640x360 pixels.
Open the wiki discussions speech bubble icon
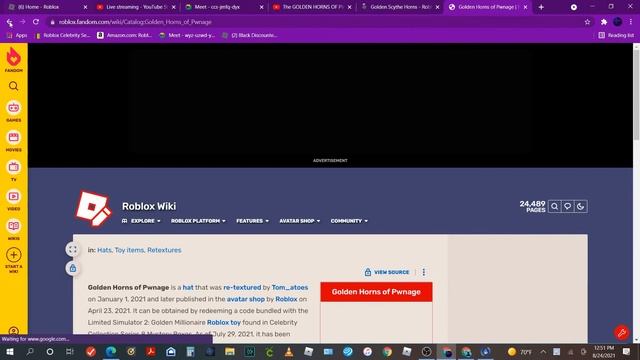click(x=567, y=207)
